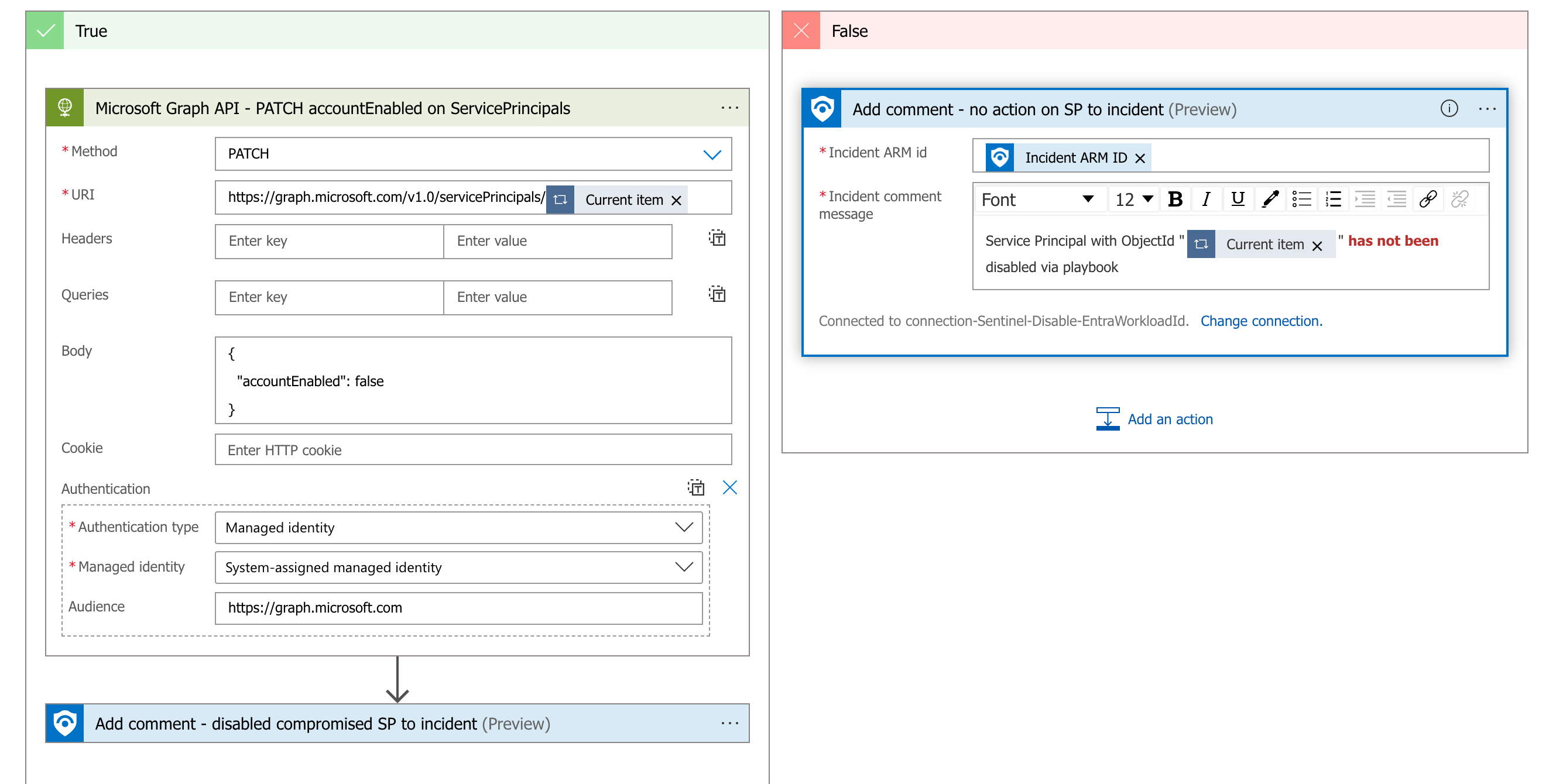Toggle bold formatting in comment editor

pyautogui.click(x=1174, y=199)
